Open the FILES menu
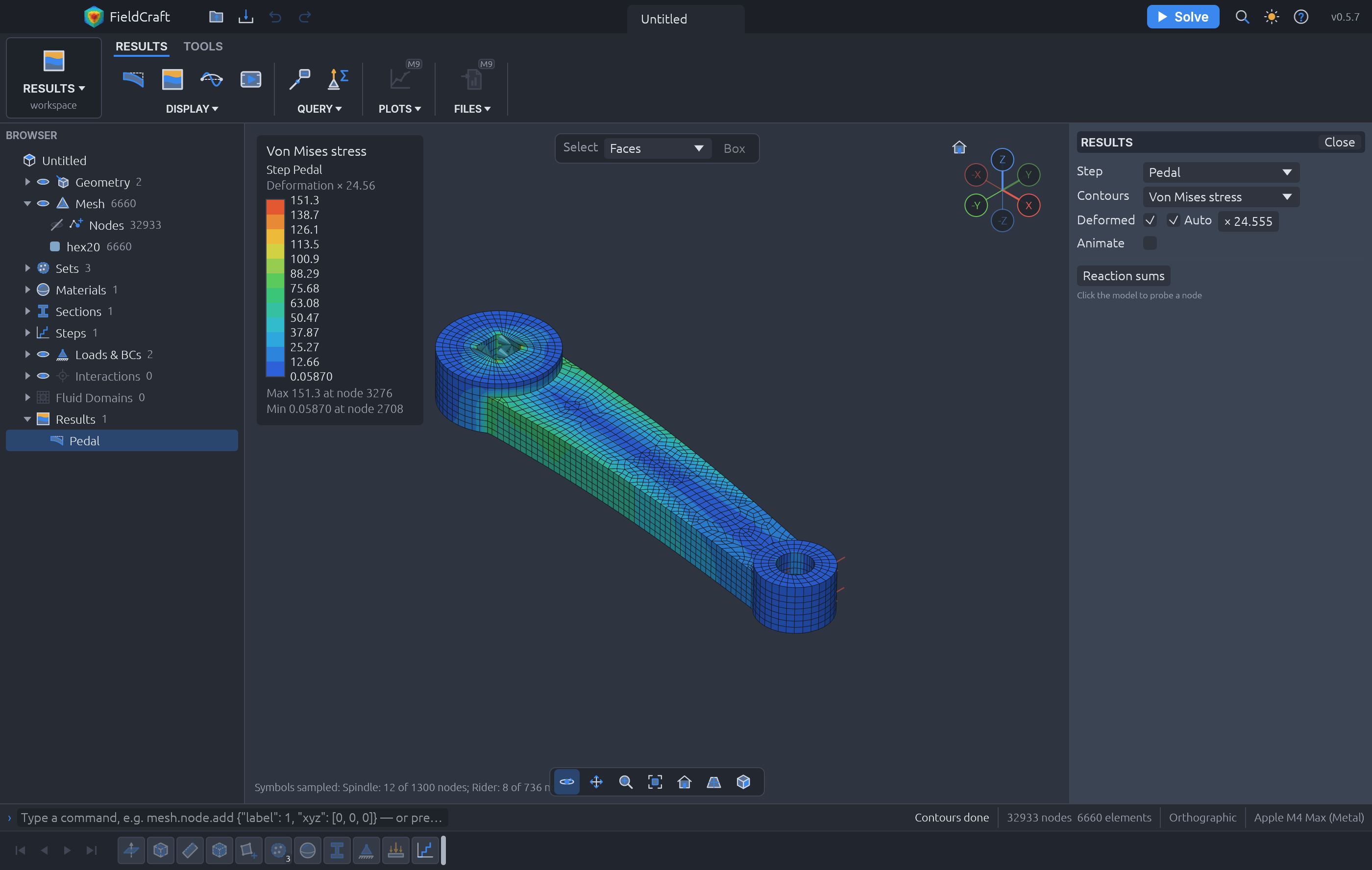The image size is (1372, 870). pos(472,109)
